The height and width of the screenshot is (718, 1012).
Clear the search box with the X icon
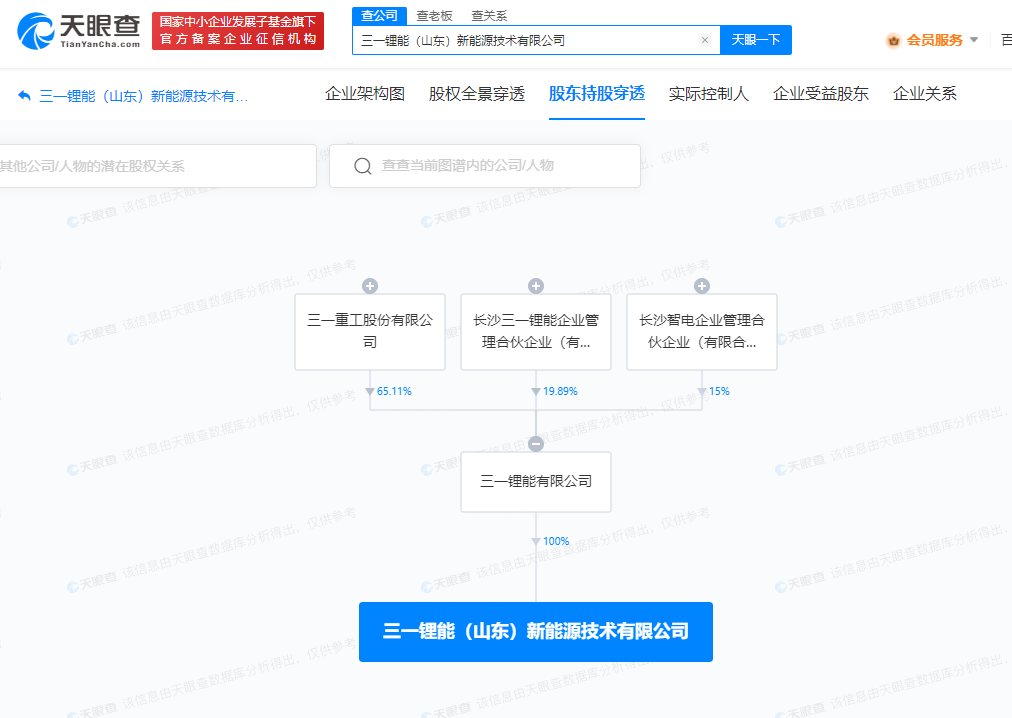click(705, 40)
